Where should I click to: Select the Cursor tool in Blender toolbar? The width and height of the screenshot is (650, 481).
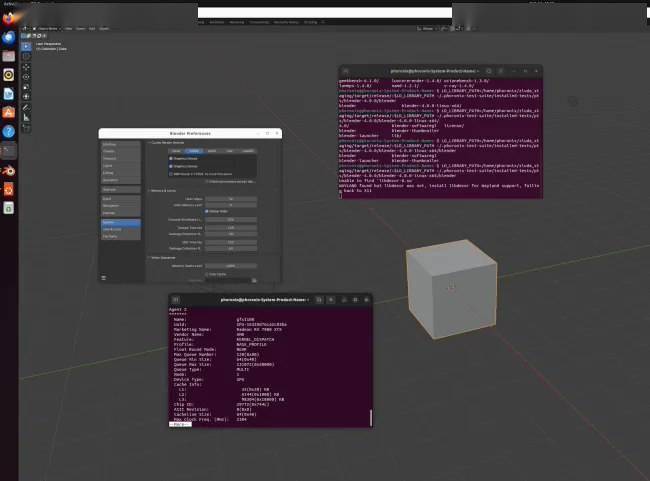(x=26, y=56)
